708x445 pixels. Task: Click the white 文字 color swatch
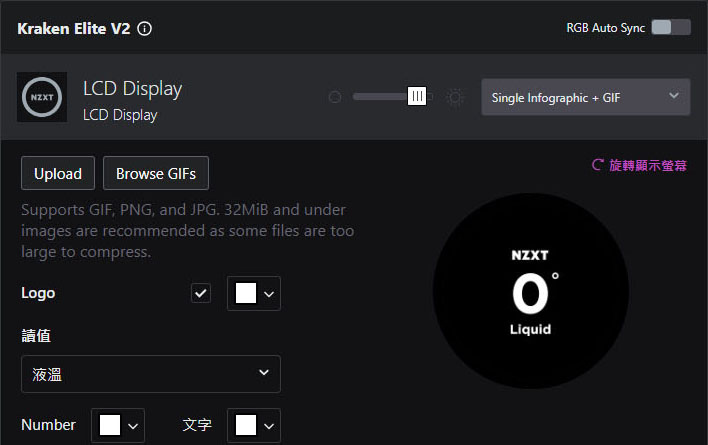(246, 425)
